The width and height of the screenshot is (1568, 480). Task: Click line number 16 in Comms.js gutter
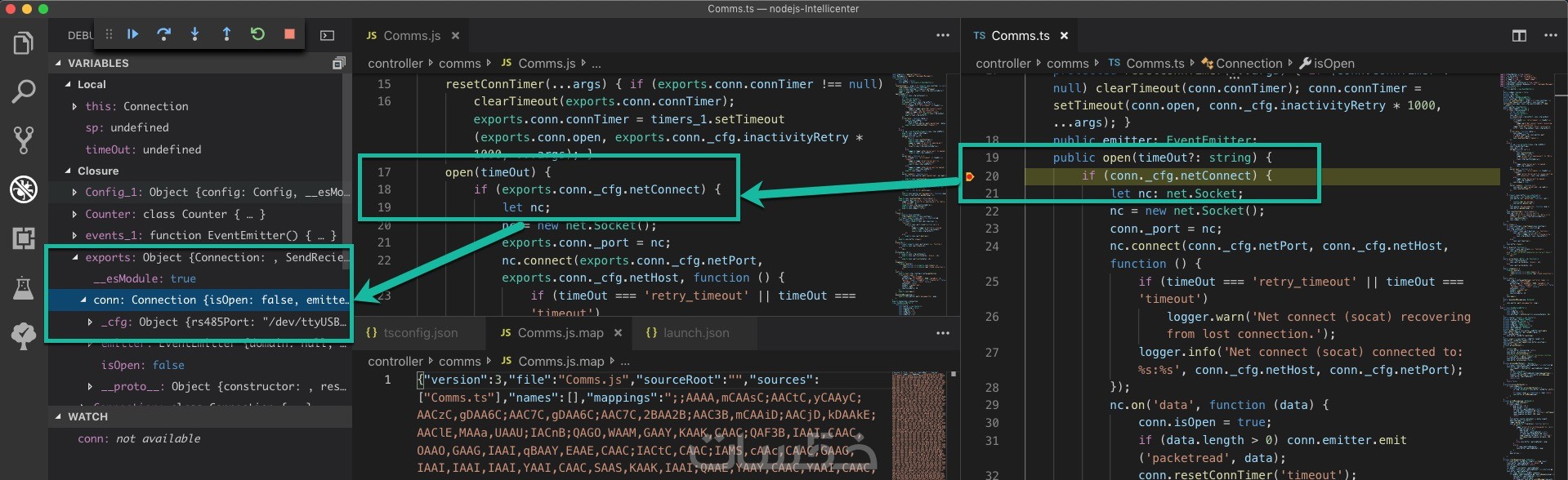pos(384,101)
